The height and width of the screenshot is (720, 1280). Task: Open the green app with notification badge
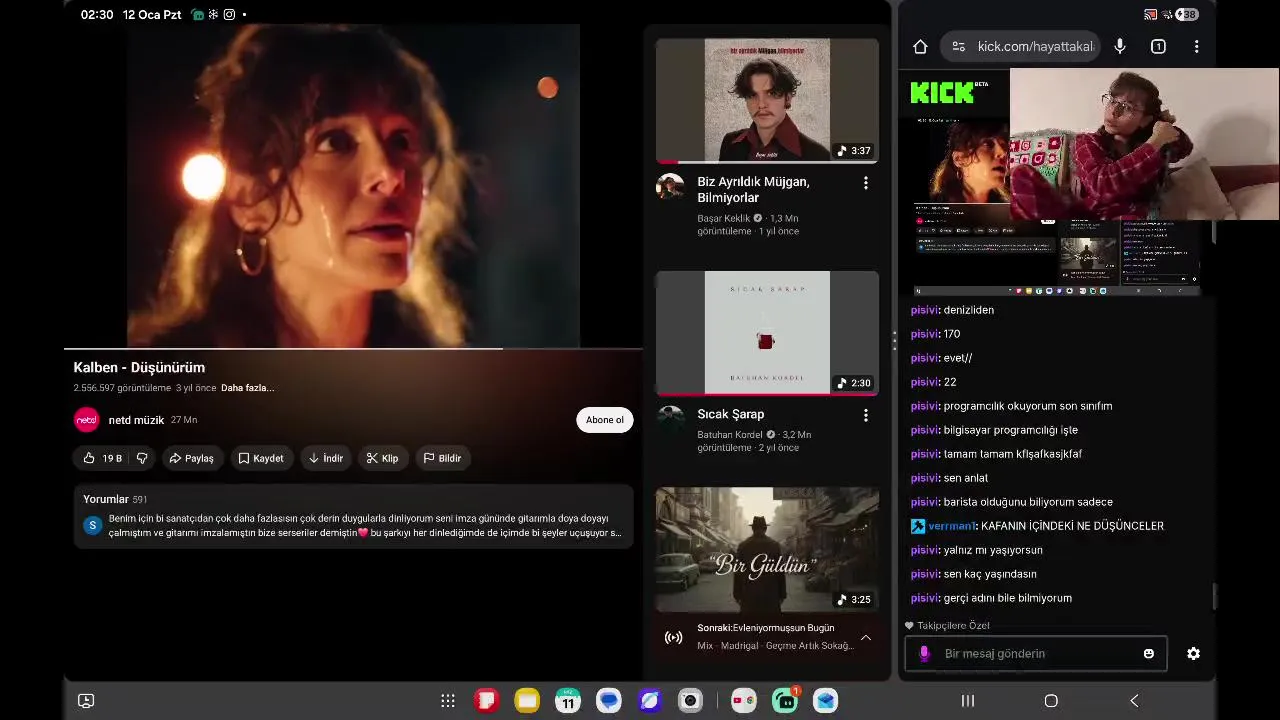tap(785, 701)
